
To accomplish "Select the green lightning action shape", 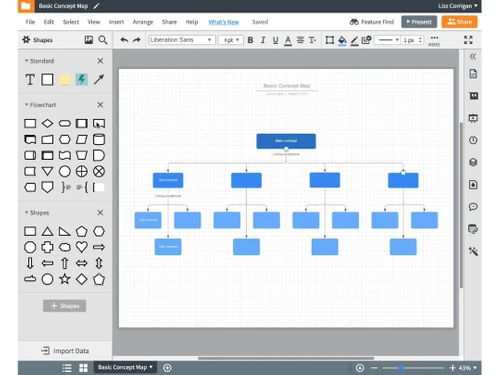I will click(x=82, y=80).
